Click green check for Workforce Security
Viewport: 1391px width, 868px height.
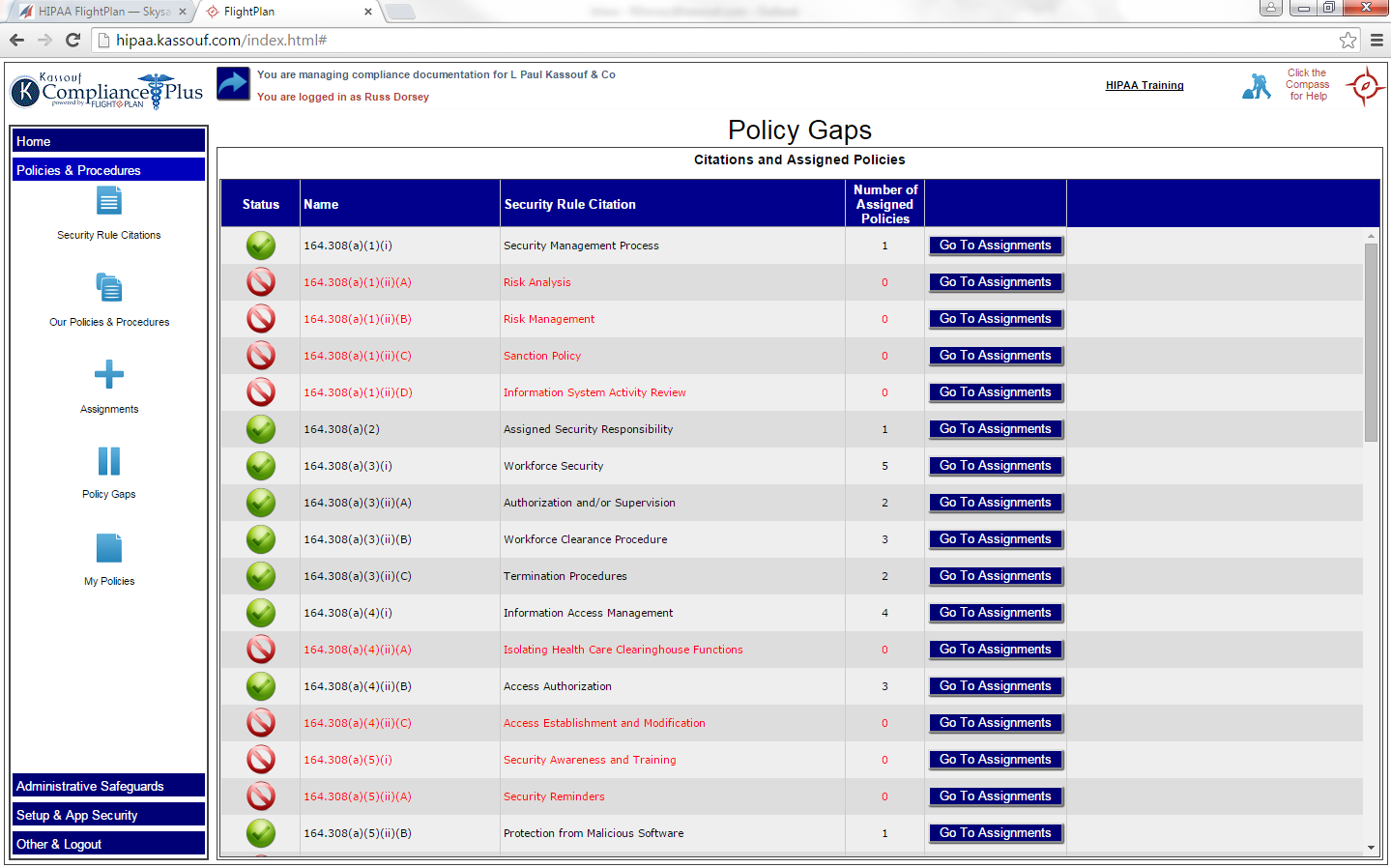[261, 466]
